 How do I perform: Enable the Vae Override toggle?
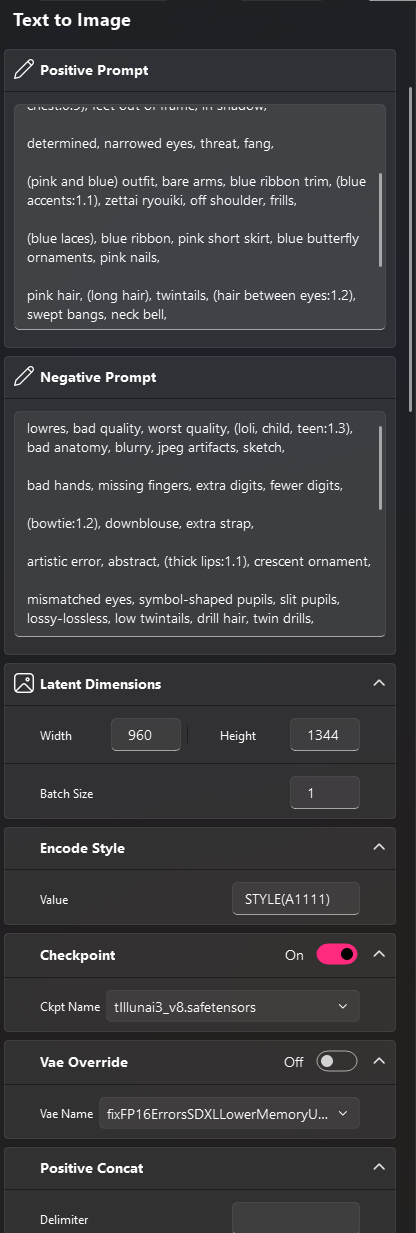coord(337,1062)
